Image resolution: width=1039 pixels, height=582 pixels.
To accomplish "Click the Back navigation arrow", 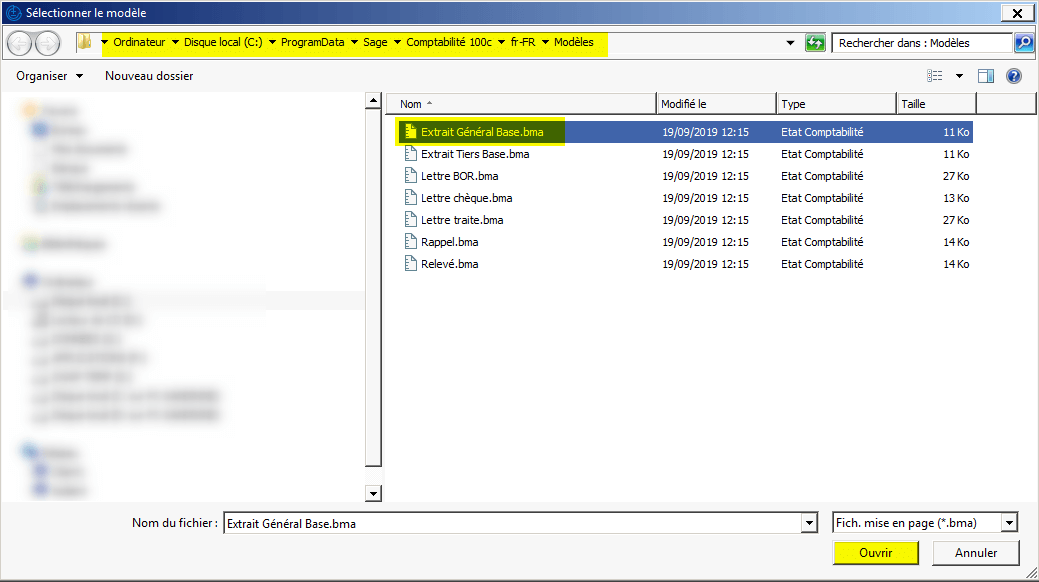I will [21, 43].
